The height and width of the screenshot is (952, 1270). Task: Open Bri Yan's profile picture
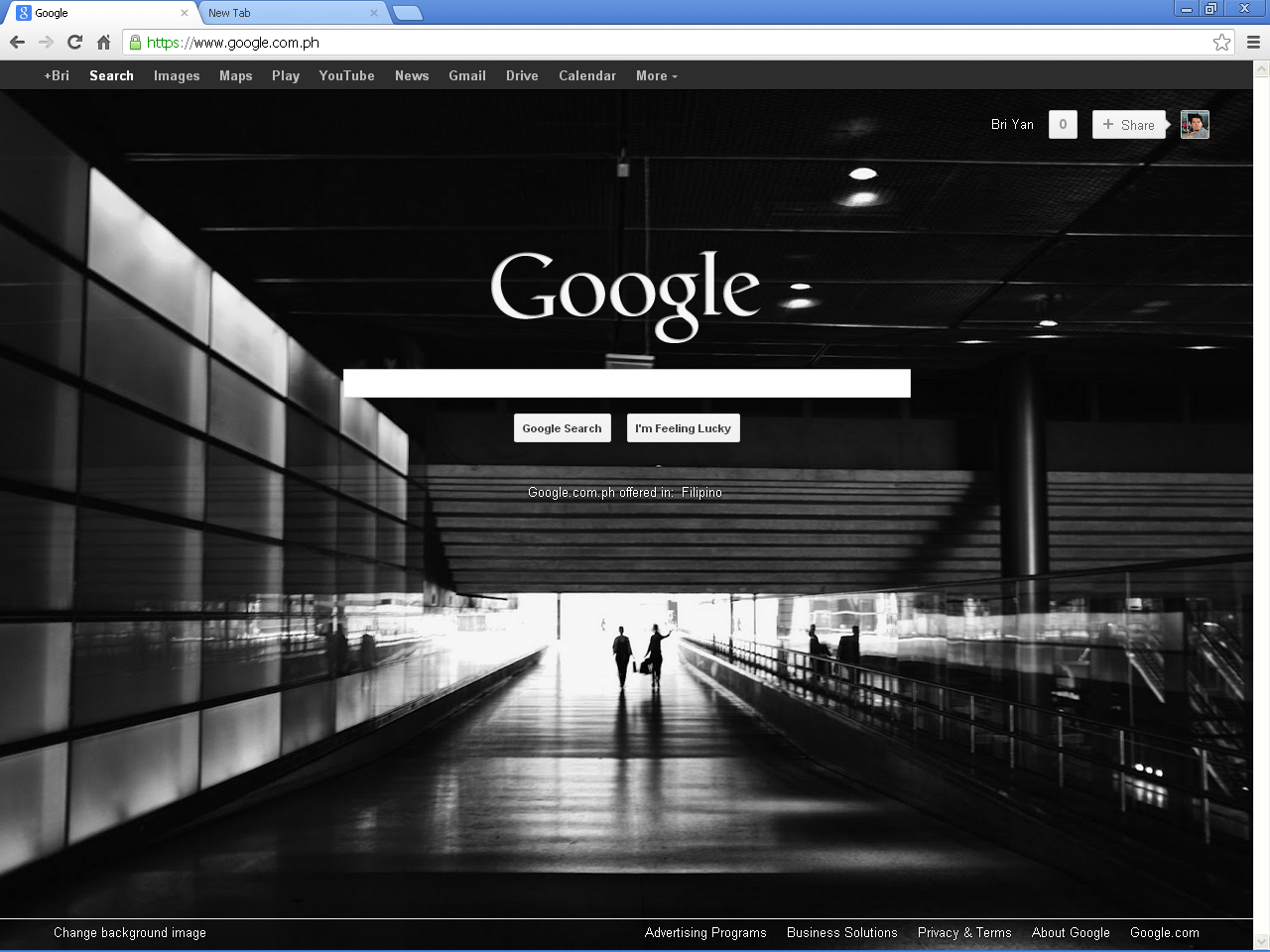point(1195,124)
